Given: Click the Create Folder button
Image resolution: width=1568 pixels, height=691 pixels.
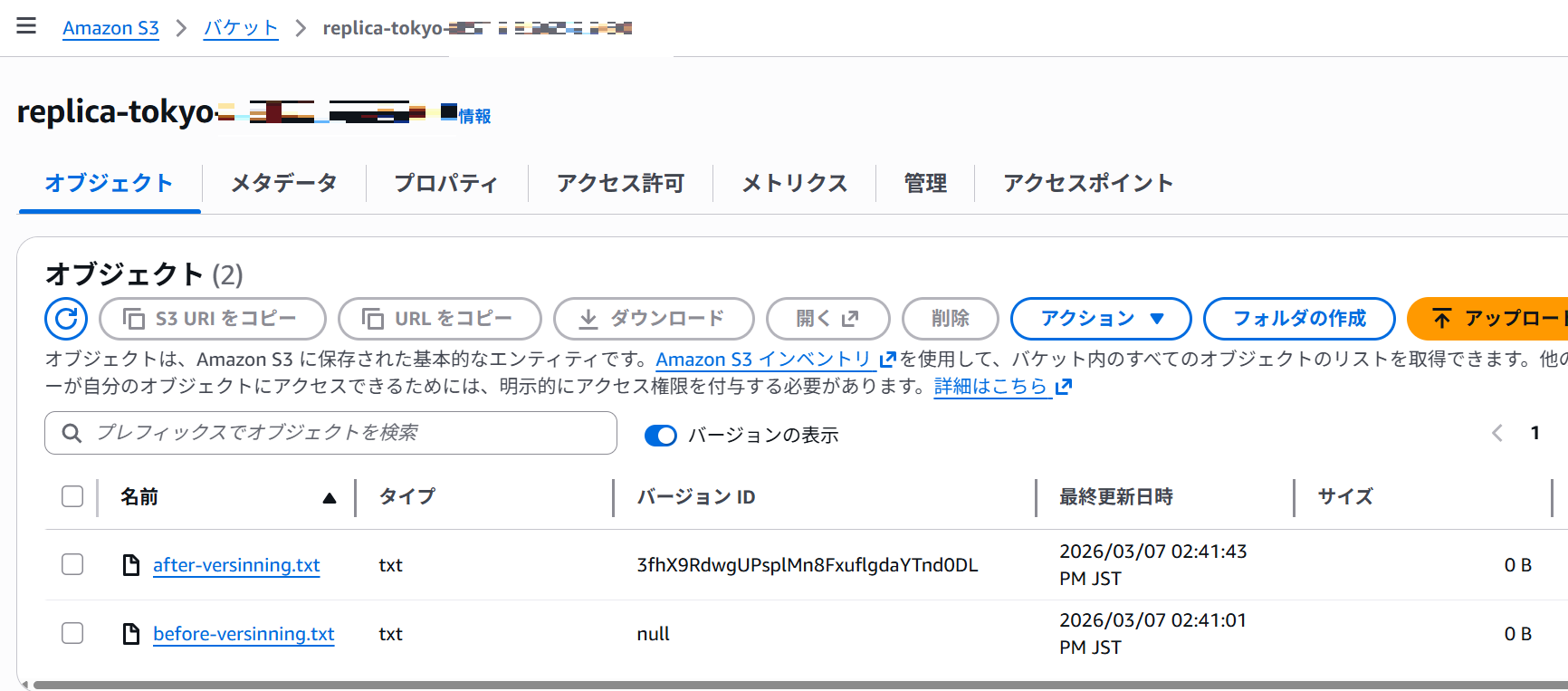Looking at the screenshot, I should (x=1298, y=319).
